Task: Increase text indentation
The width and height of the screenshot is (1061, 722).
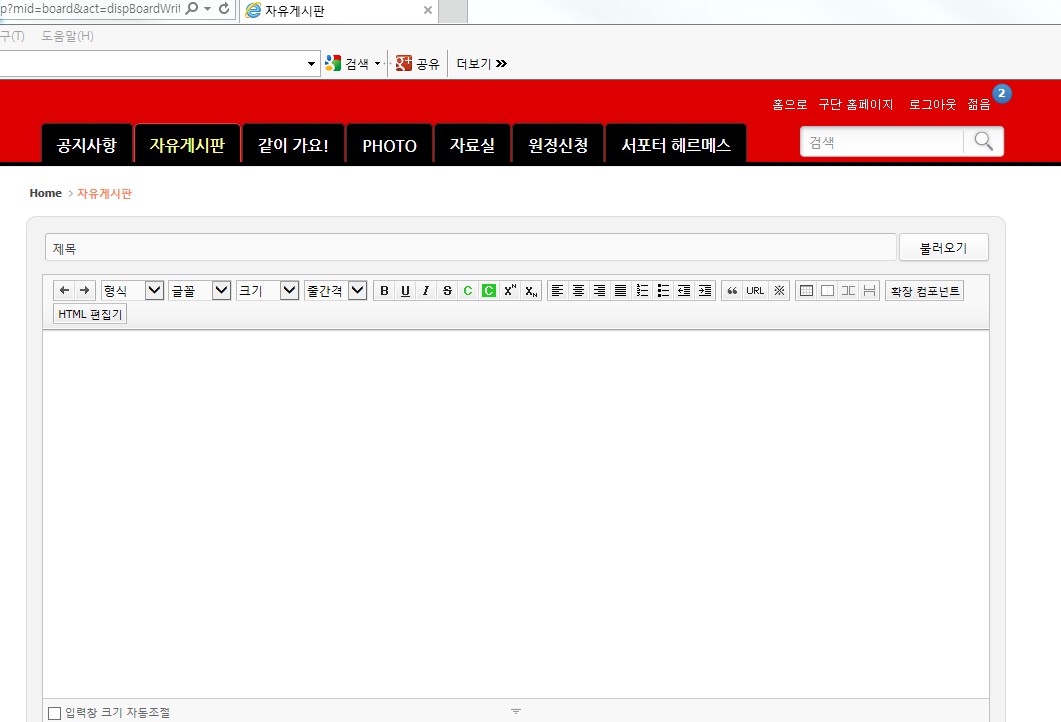Action: point(704,290)
